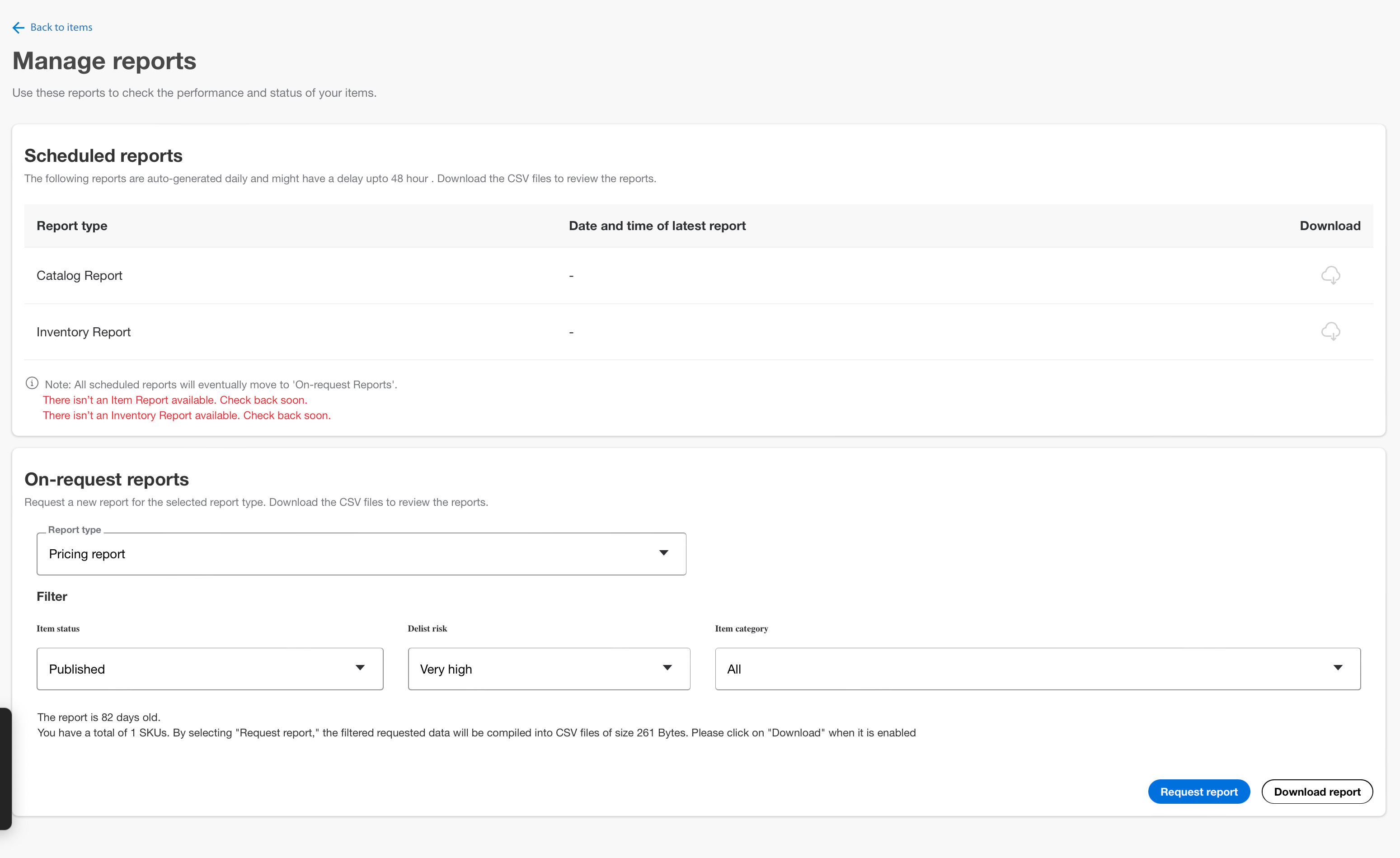This screenshot has height=858, width=1400.
Task: Open the Item status Published dropdown
Action: [x=210, y=669]
